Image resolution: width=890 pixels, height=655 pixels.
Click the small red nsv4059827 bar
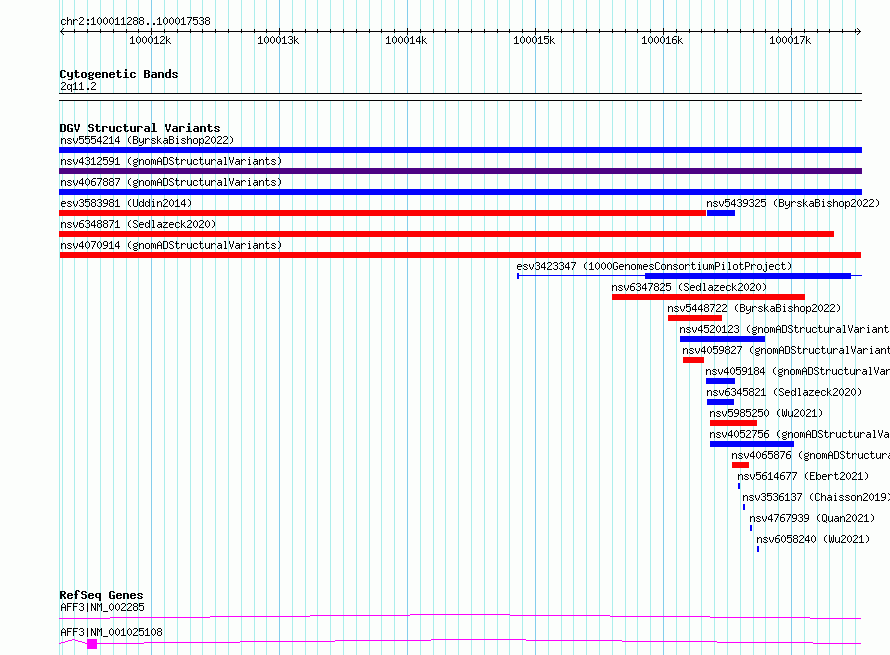(x=694, y=360)
